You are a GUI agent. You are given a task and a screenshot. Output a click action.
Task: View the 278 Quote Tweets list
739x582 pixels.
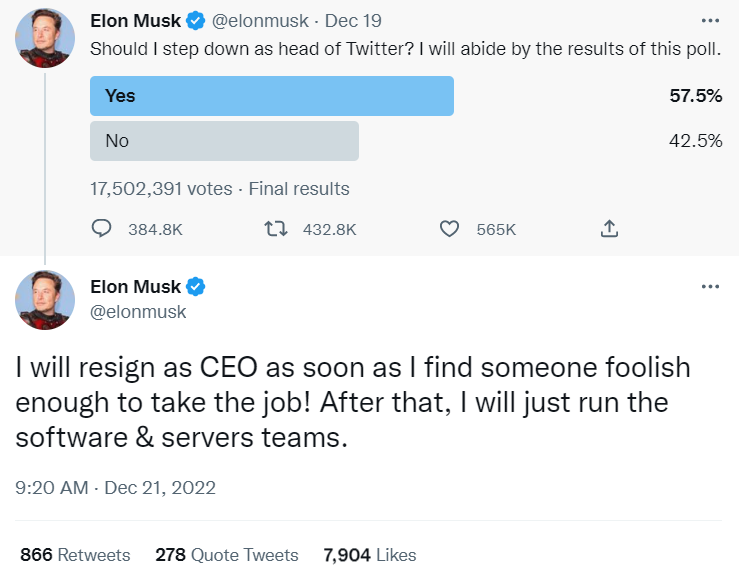(227, 555)
